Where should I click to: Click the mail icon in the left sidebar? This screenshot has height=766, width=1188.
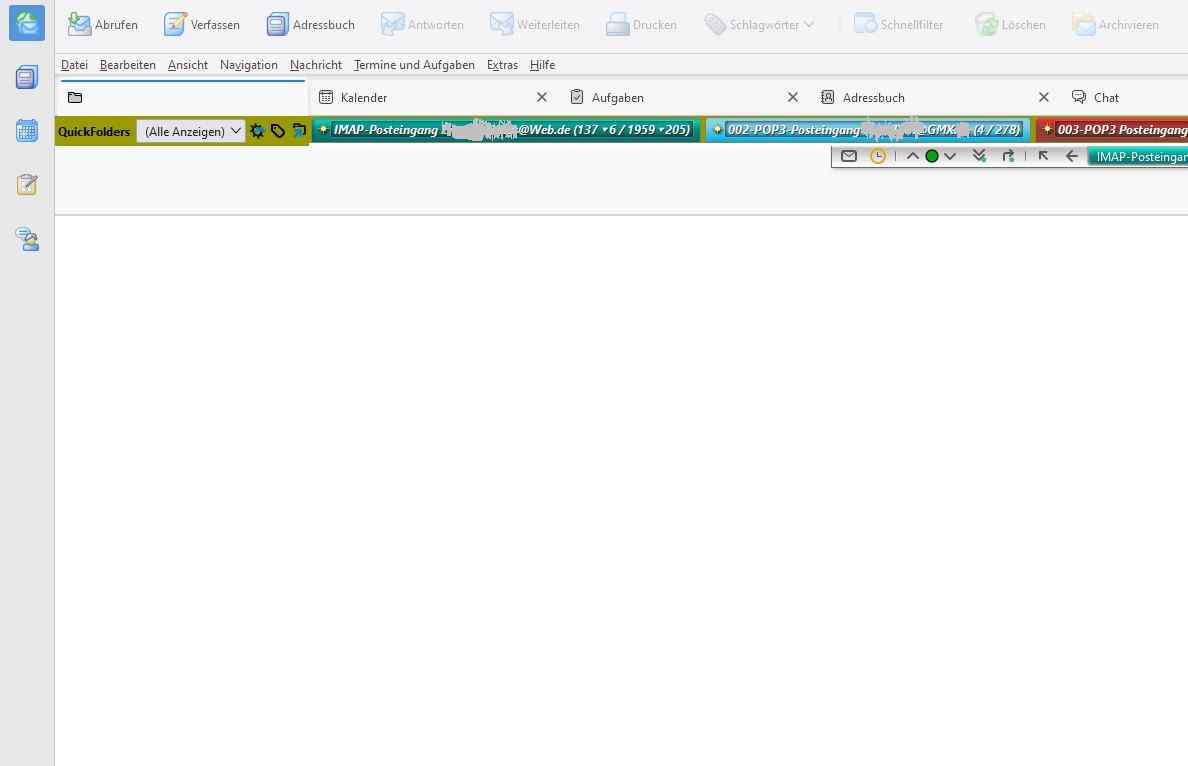coord(27,23)
